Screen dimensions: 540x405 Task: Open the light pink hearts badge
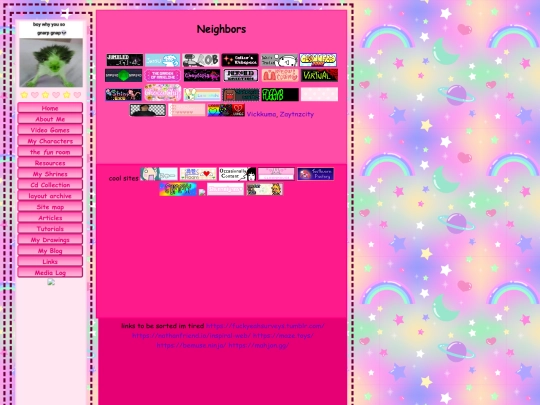tap(187, 110)
